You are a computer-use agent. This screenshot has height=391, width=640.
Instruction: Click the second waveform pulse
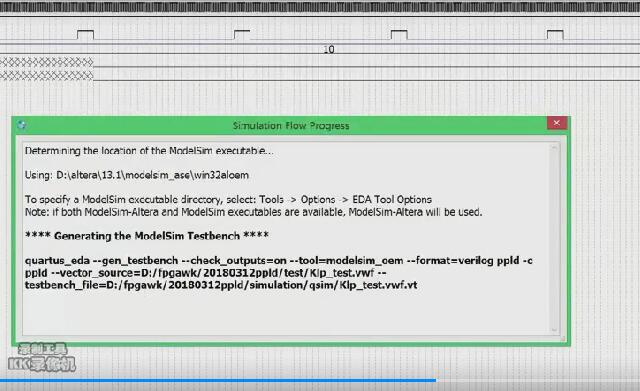coord(242,35)
